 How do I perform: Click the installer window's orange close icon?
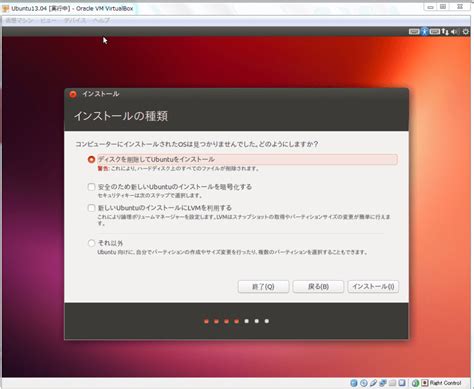(x=73, y=94)
